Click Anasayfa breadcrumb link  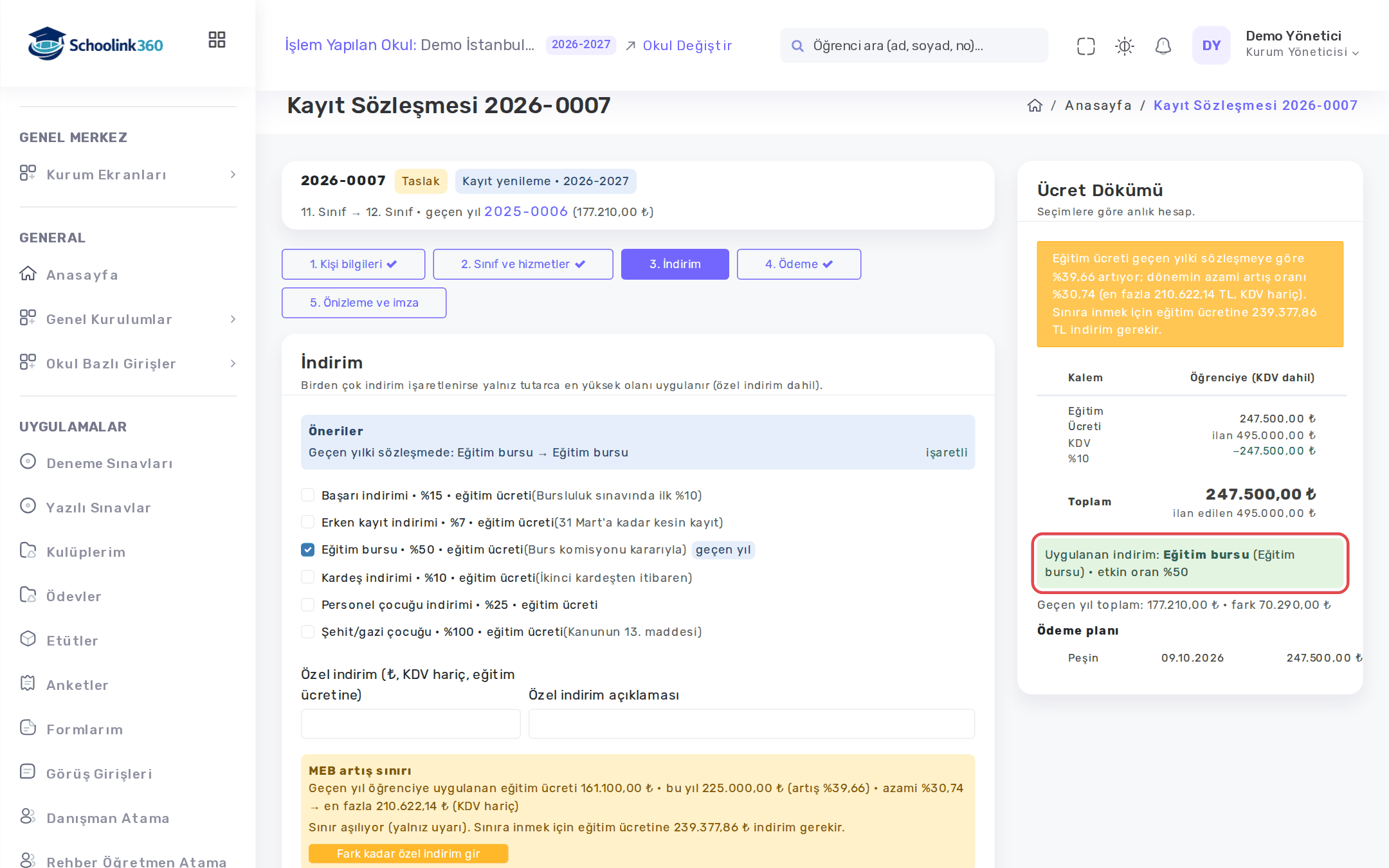point(1098,105)
